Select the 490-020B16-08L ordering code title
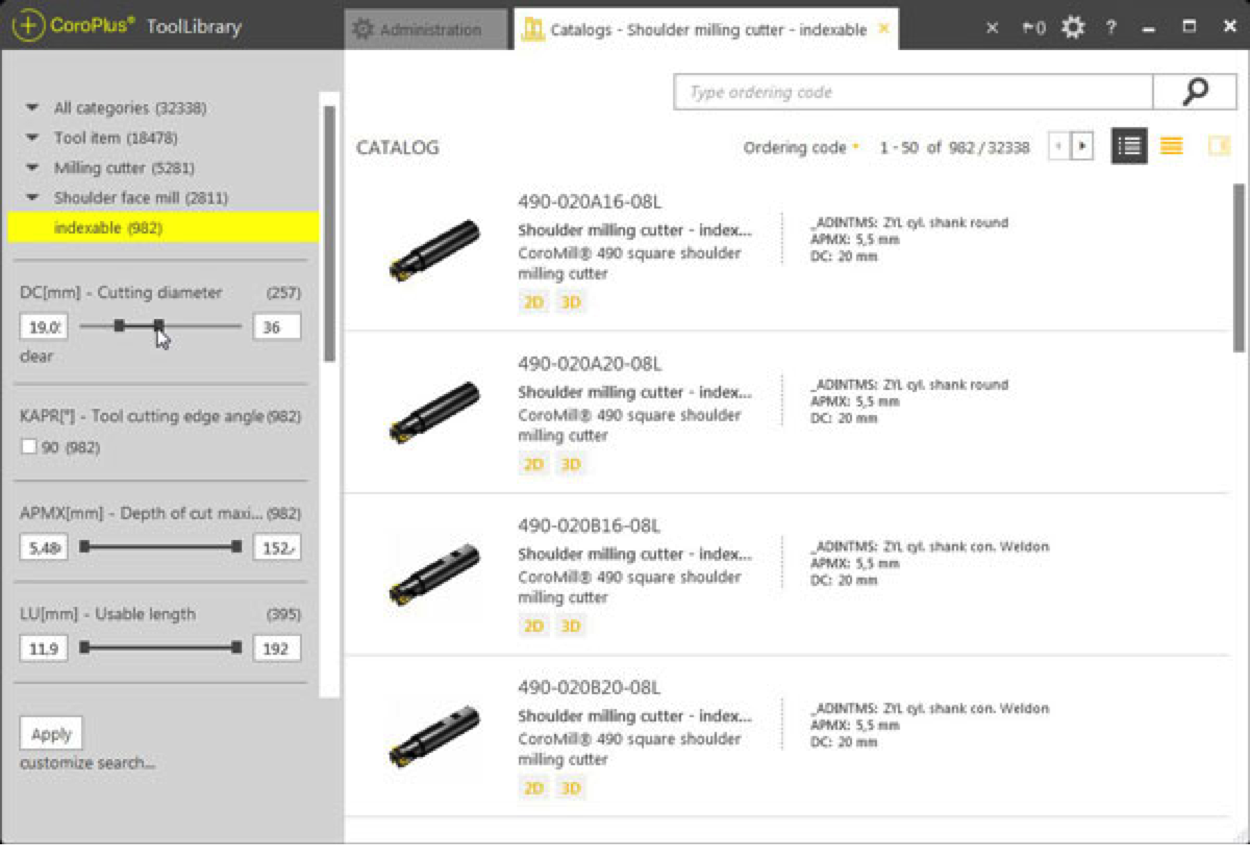Image resolution: width=1250 pixels, height=845 pixels. pyautogui.click(x=590, y=526)
